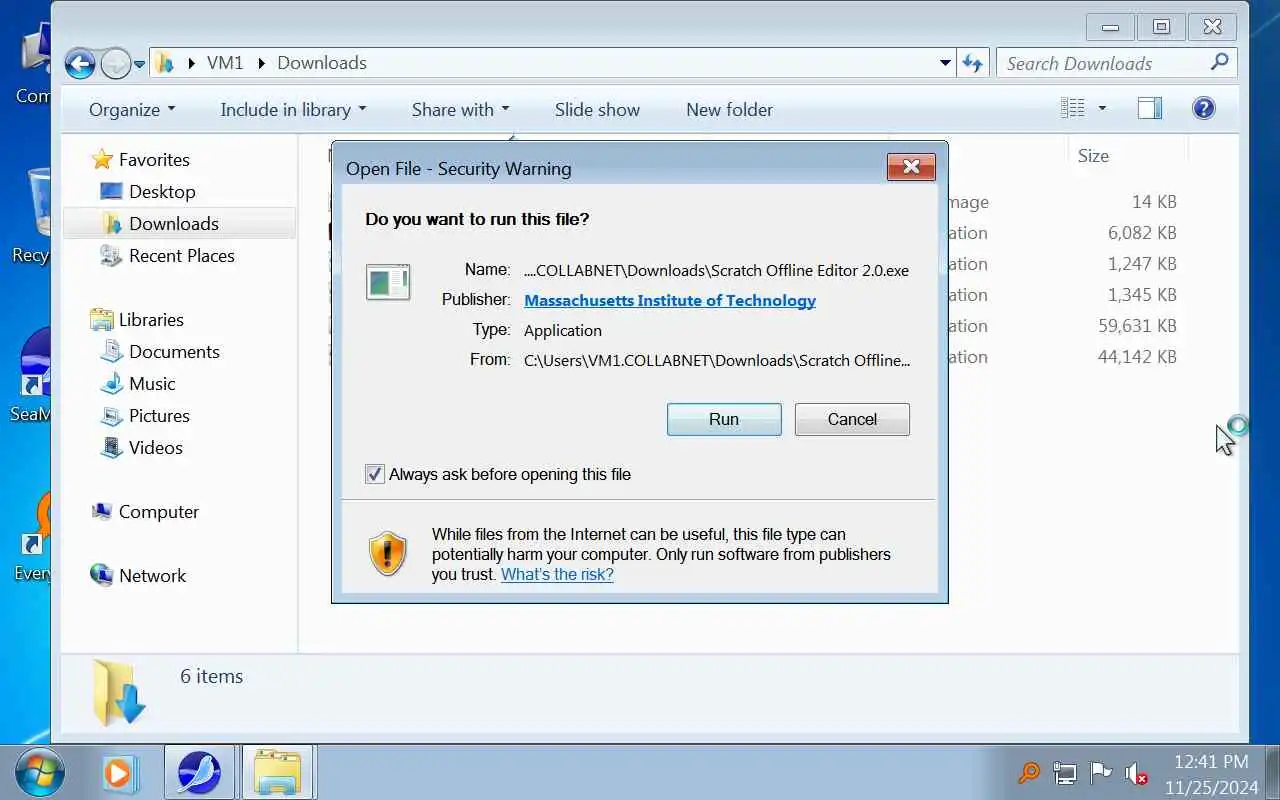Image resolution: width=1280 pixels, height=800 pixels.
Task: Select Libraries in navigation pane
Action: click(151, 319)
